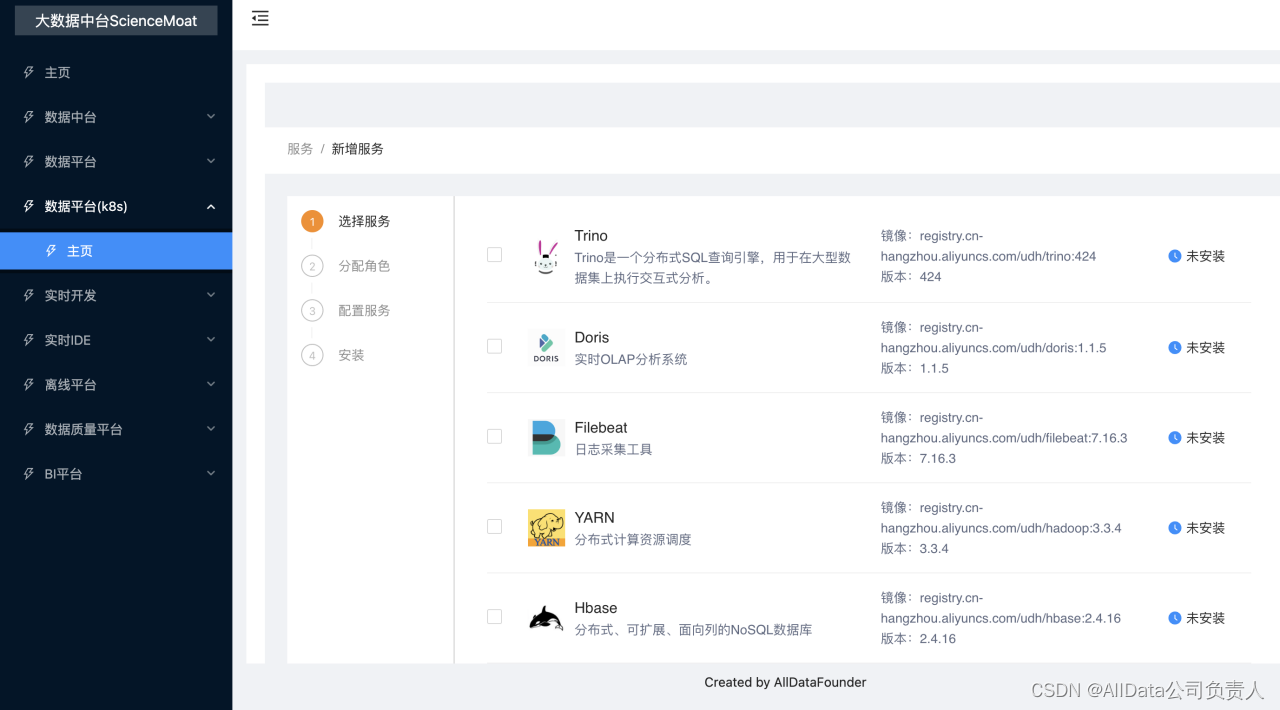Viewport: 1280px width, 710px height.
Task: Click 版本：1.1.5 text for Doris
Action: click(x=915, y=368)
